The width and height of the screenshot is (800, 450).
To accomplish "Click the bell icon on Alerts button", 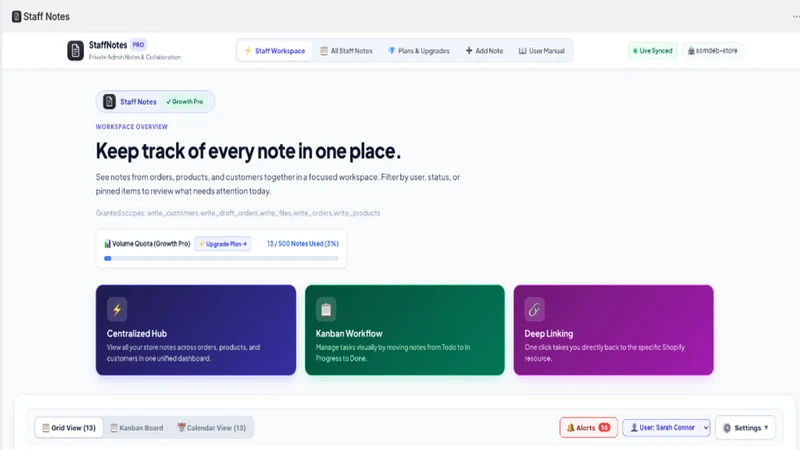I will coord(570,428).
